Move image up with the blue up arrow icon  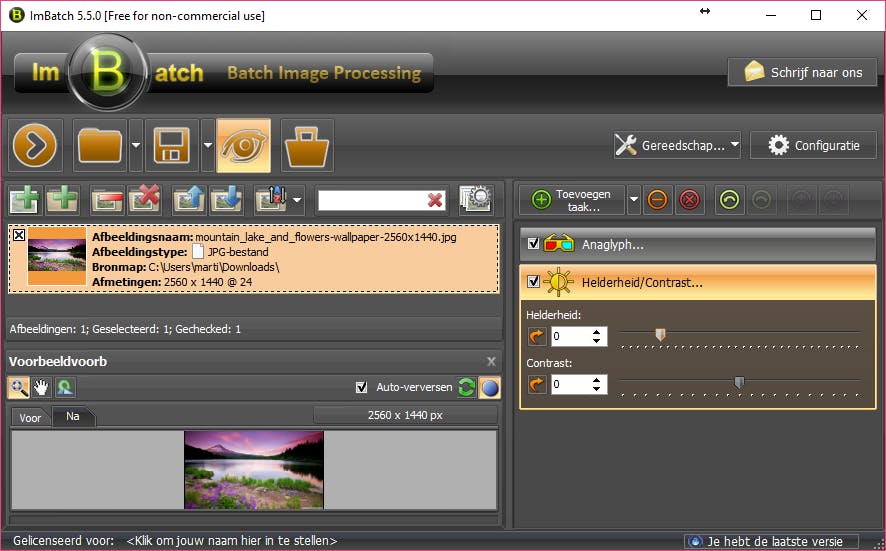[x=189, y=199]
